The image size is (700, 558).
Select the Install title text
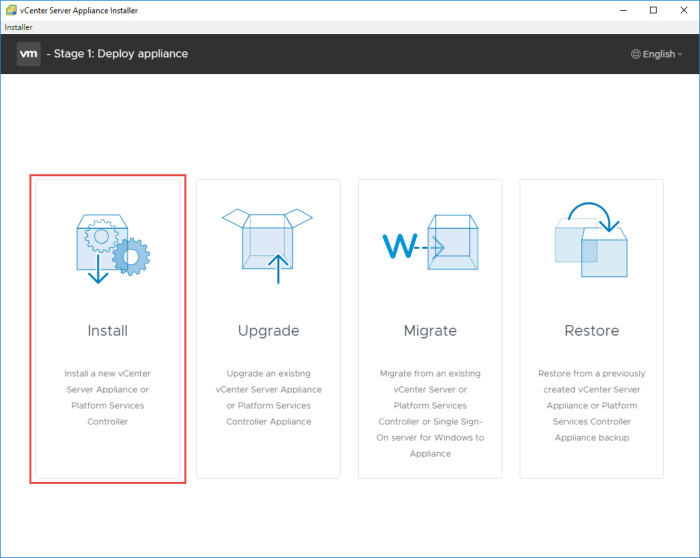point(107,330)
